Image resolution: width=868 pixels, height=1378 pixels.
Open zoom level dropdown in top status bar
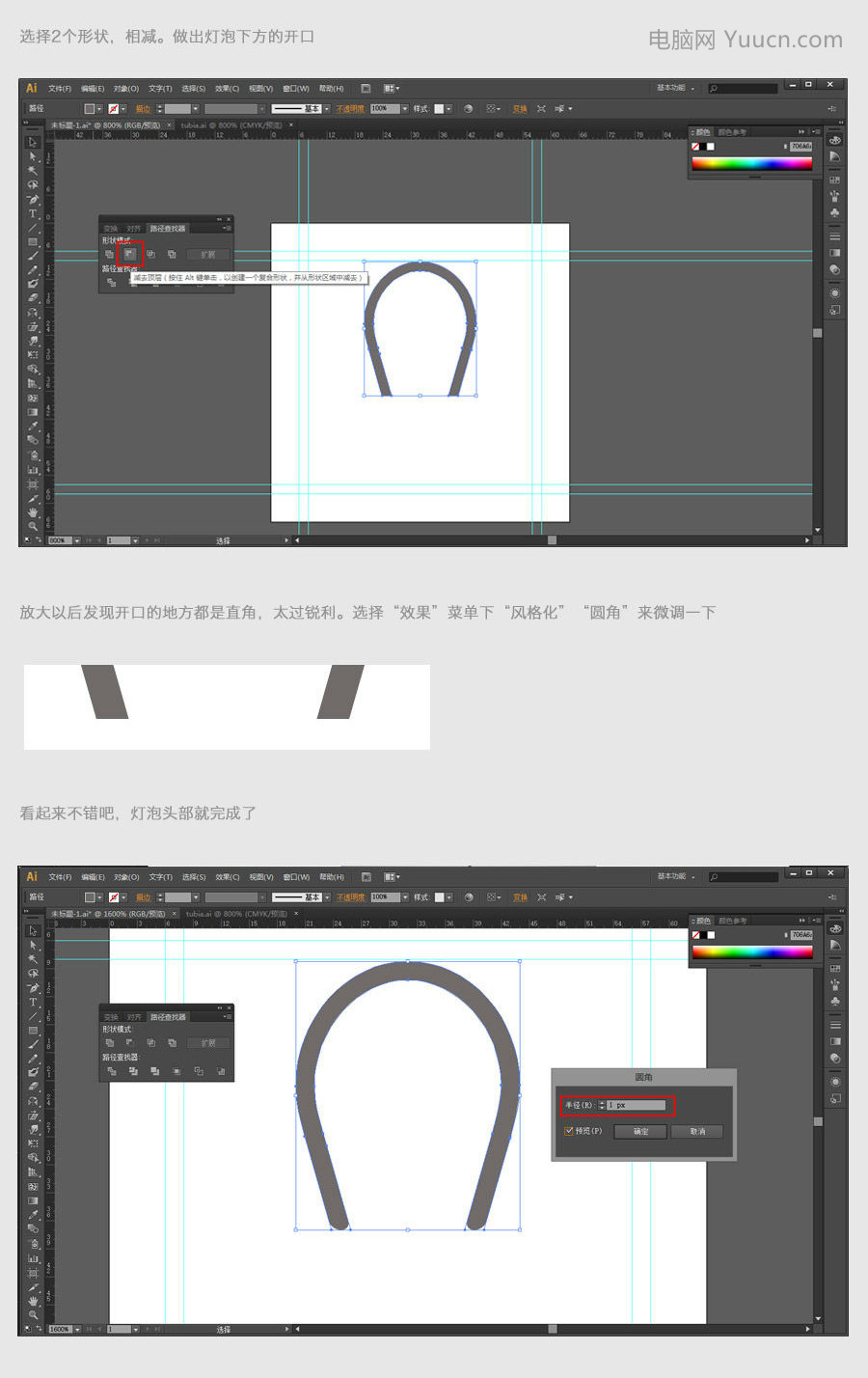pyautogui.click(x=76, y=540)
